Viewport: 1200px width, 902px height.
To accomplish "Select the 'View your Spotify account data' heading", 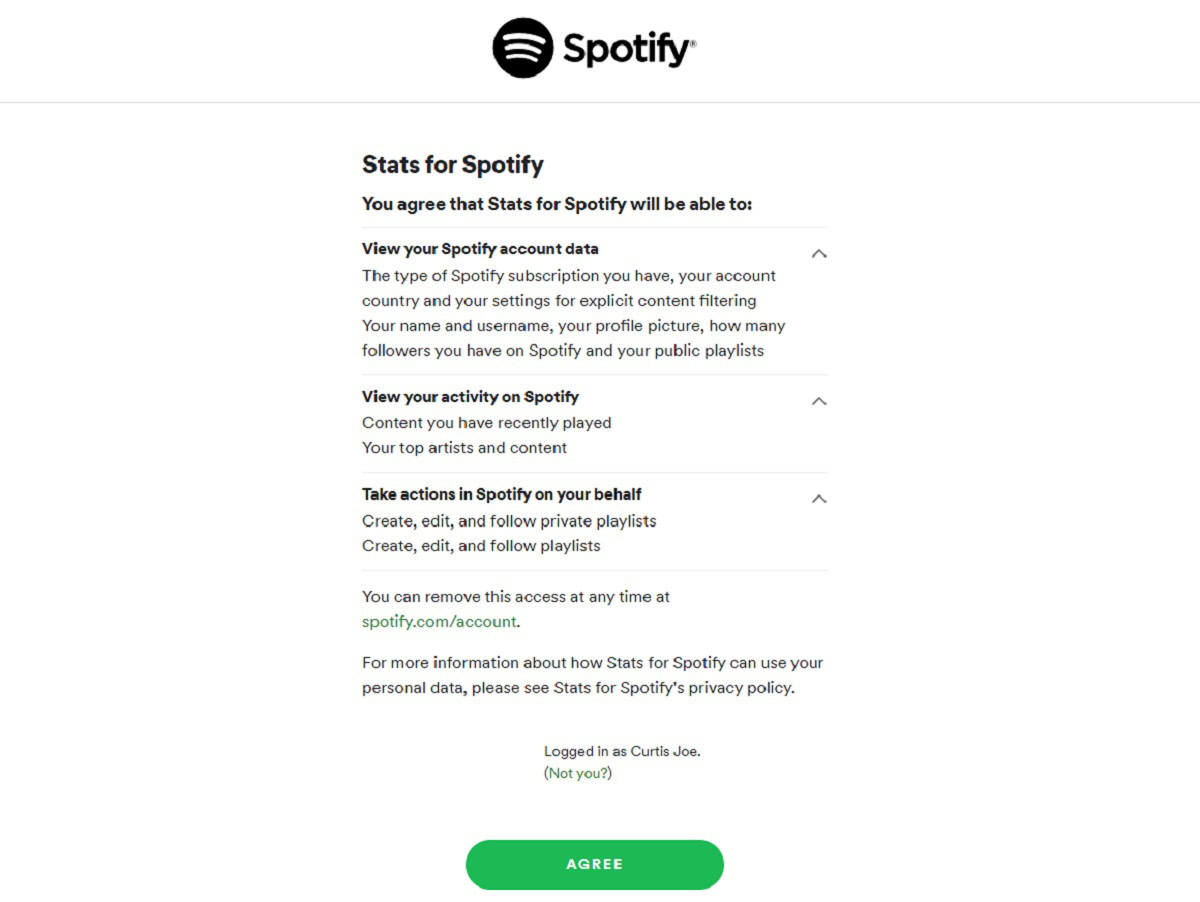I will tap(480, 249).
